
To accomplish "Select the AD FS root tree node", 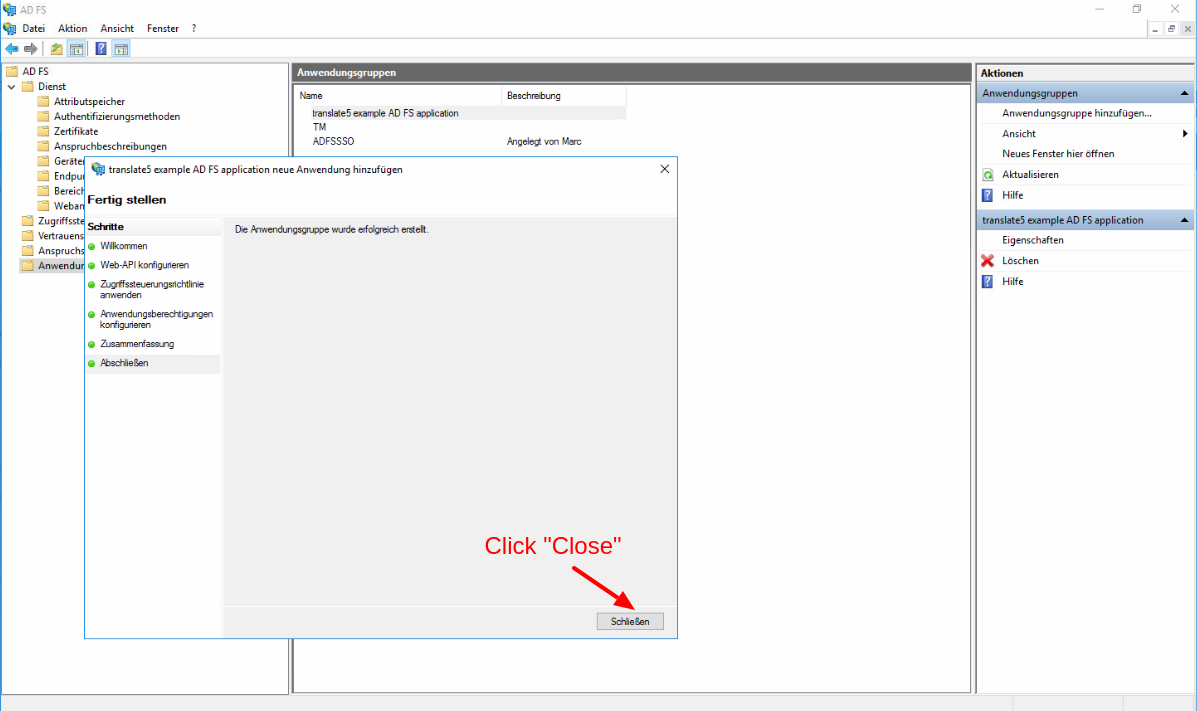I will point(35,72).
